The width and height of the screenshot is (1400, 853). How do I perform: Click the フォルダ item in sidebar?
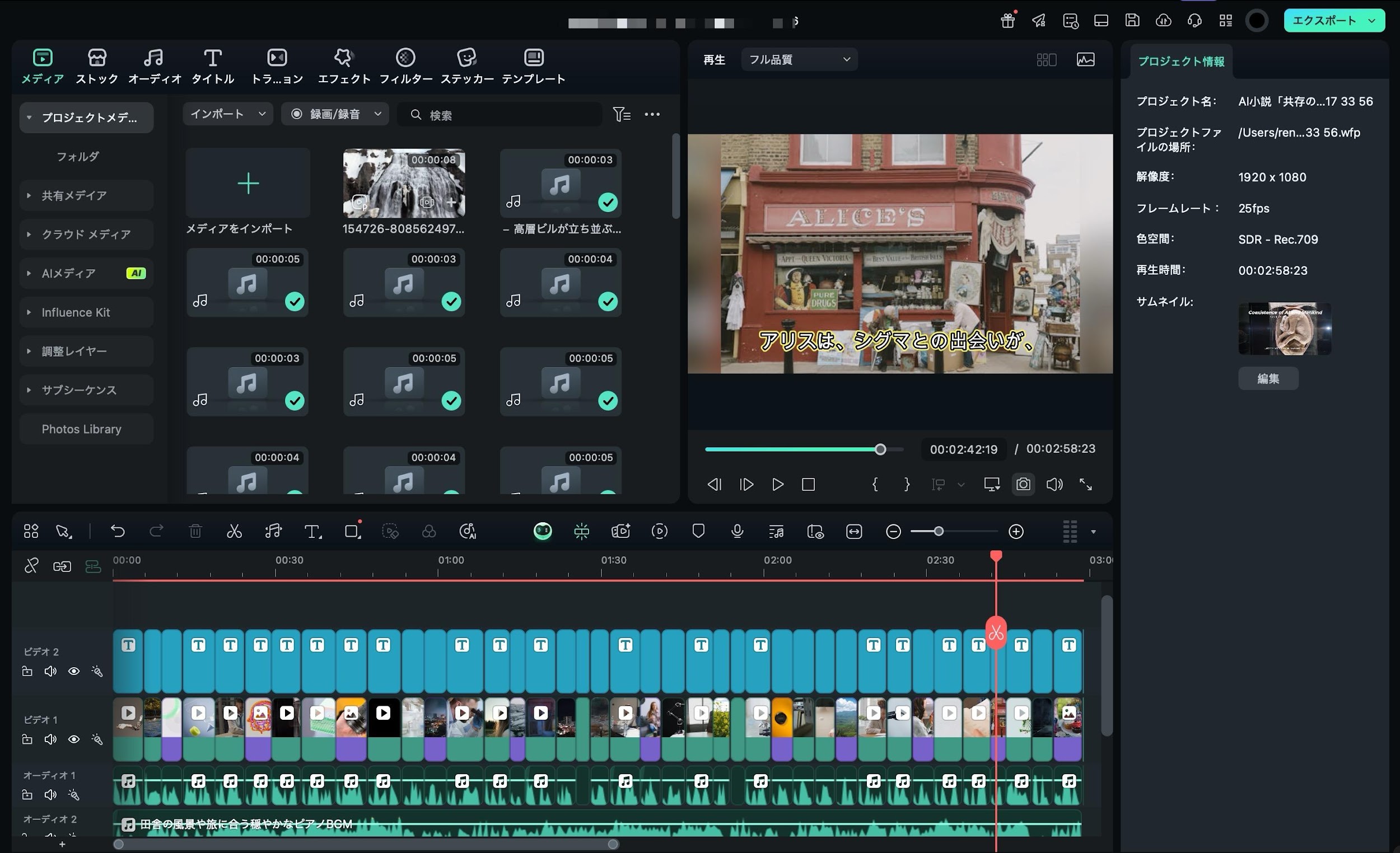point(78,156)
